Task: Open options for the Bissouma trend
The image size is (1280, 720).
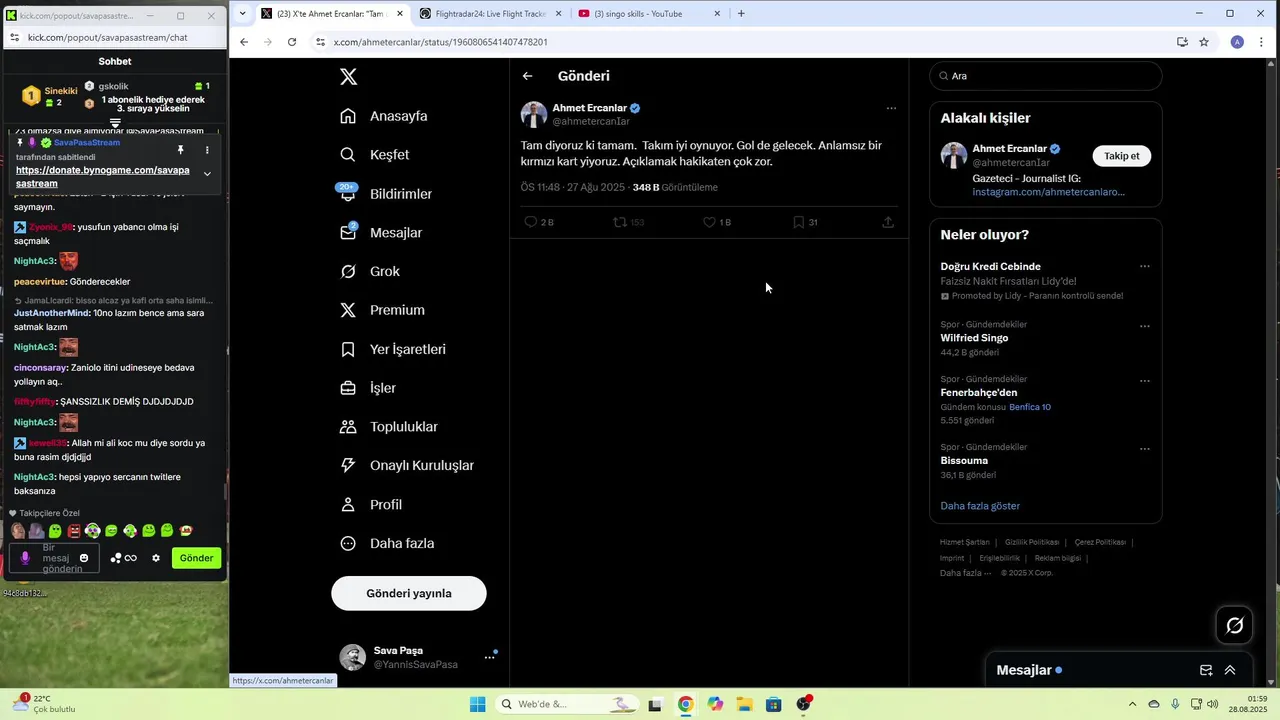Action: [1145, 449]
